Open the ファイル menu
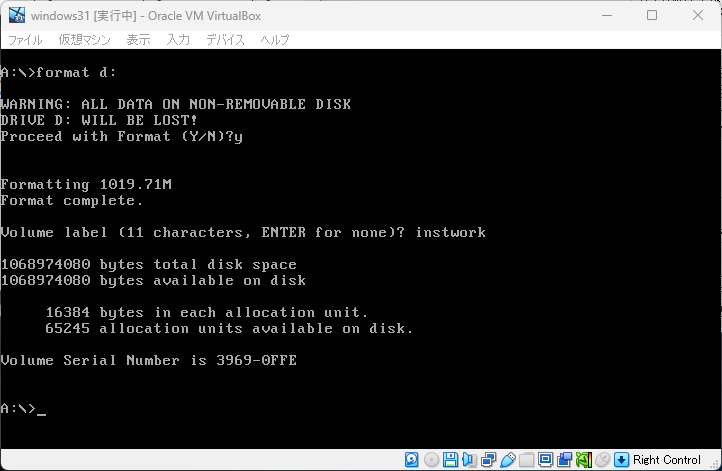The height and width of the screenshot is (471, 722). [x=25, y=40]
